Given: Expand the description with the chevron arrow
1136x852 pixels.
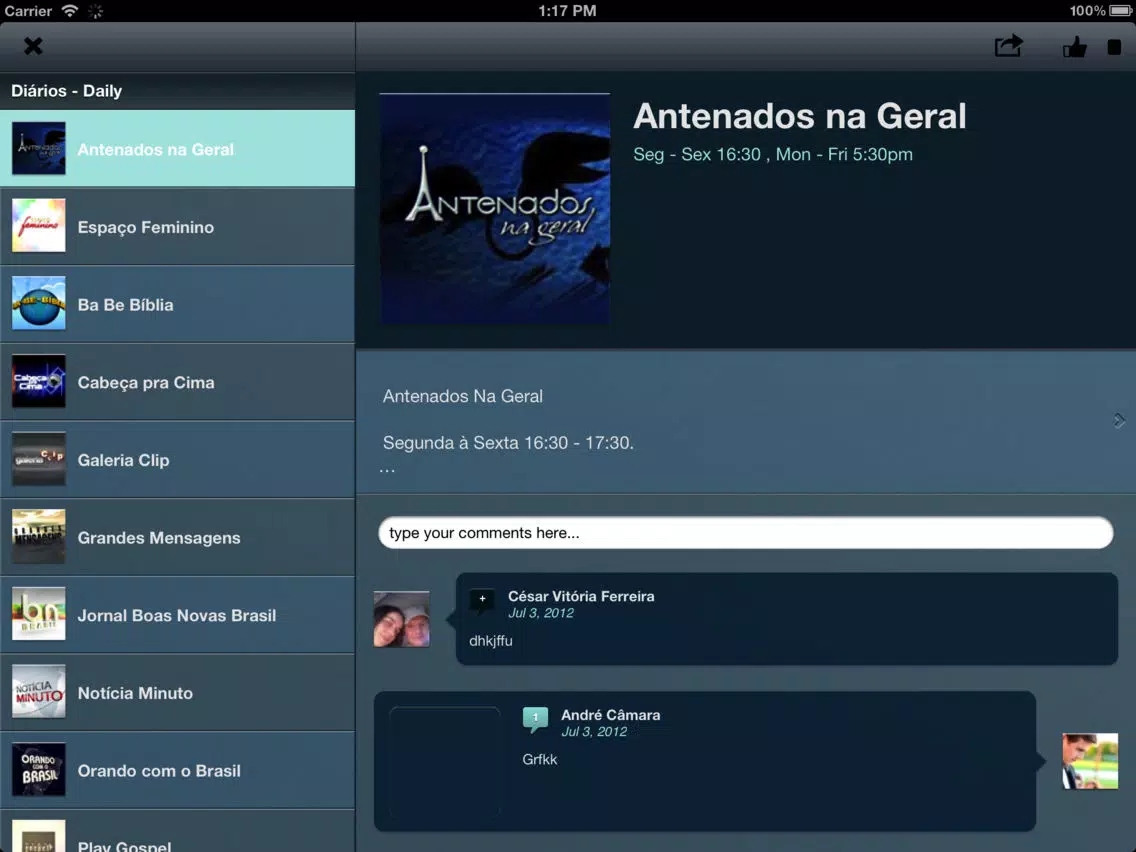Looking at the screenshot, I should (1119, 420).
